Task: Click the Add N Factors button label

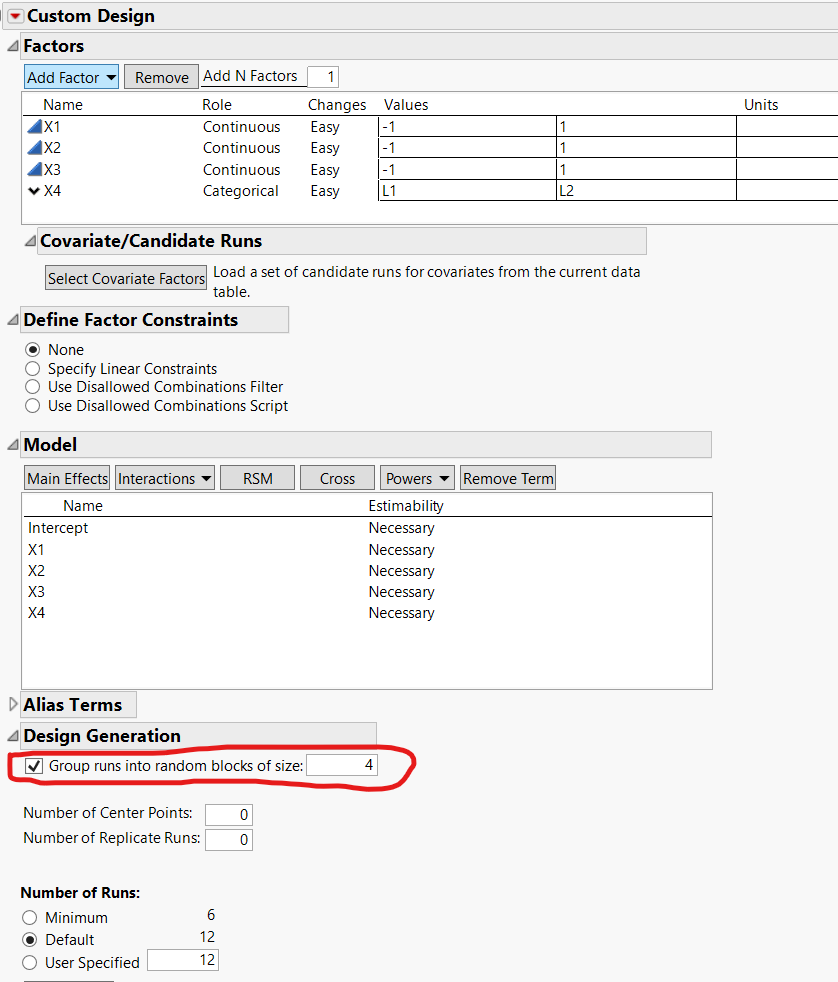Action: tap(251, 76)
